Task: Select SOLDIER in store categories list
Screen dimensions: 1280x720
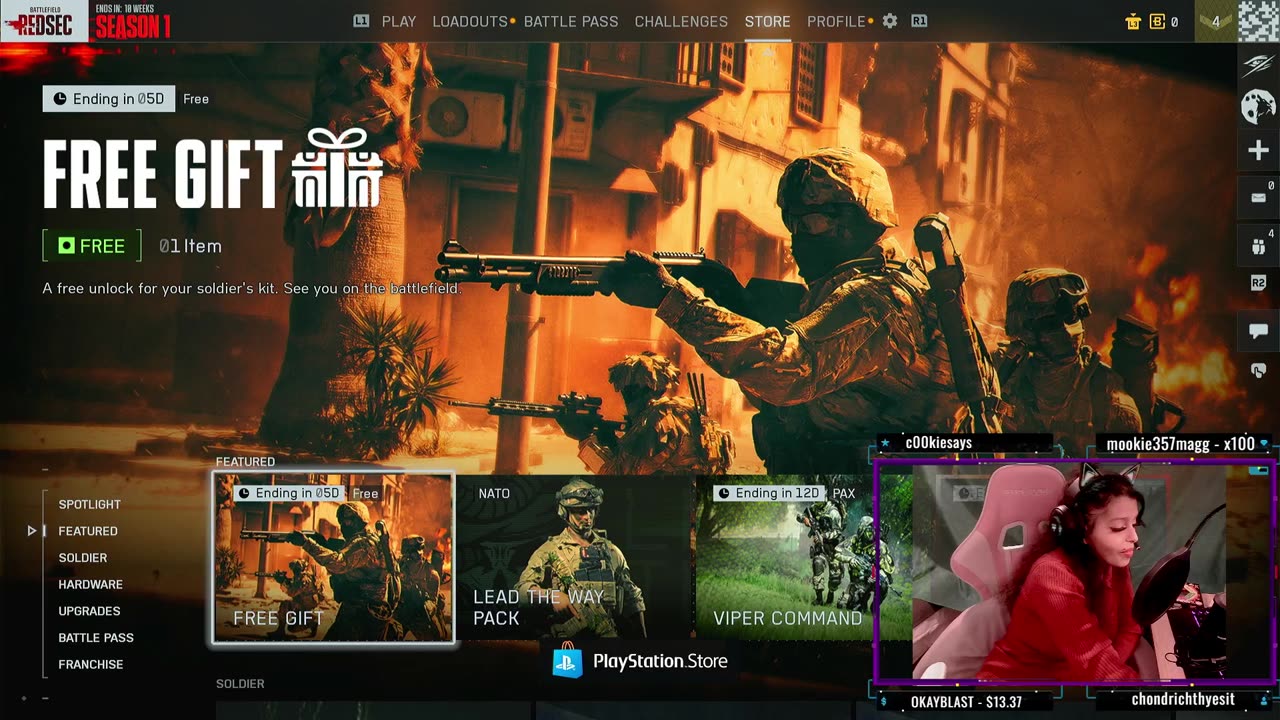Action: pos(83,558)
